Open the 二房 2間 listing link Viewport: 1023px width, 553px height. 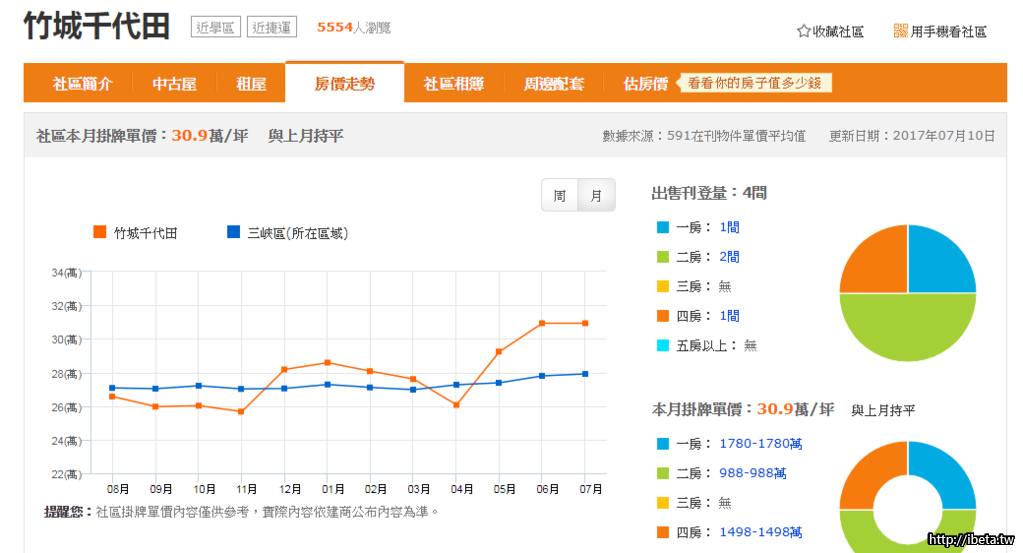tap(729, 257)
